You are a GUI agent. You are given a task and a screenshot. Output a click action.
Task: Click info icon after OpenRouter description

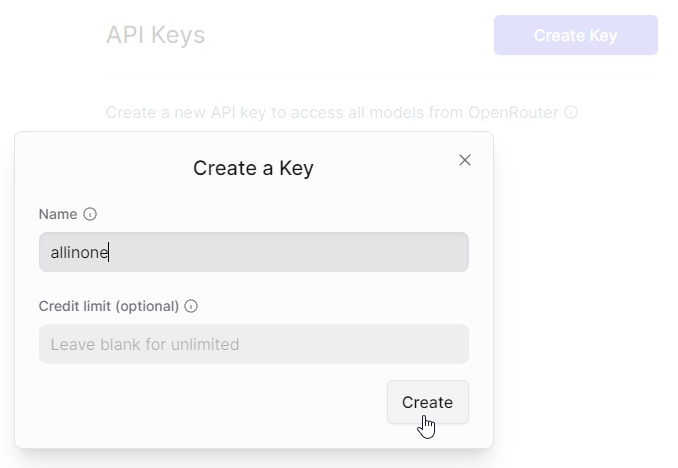click(571, 113)
